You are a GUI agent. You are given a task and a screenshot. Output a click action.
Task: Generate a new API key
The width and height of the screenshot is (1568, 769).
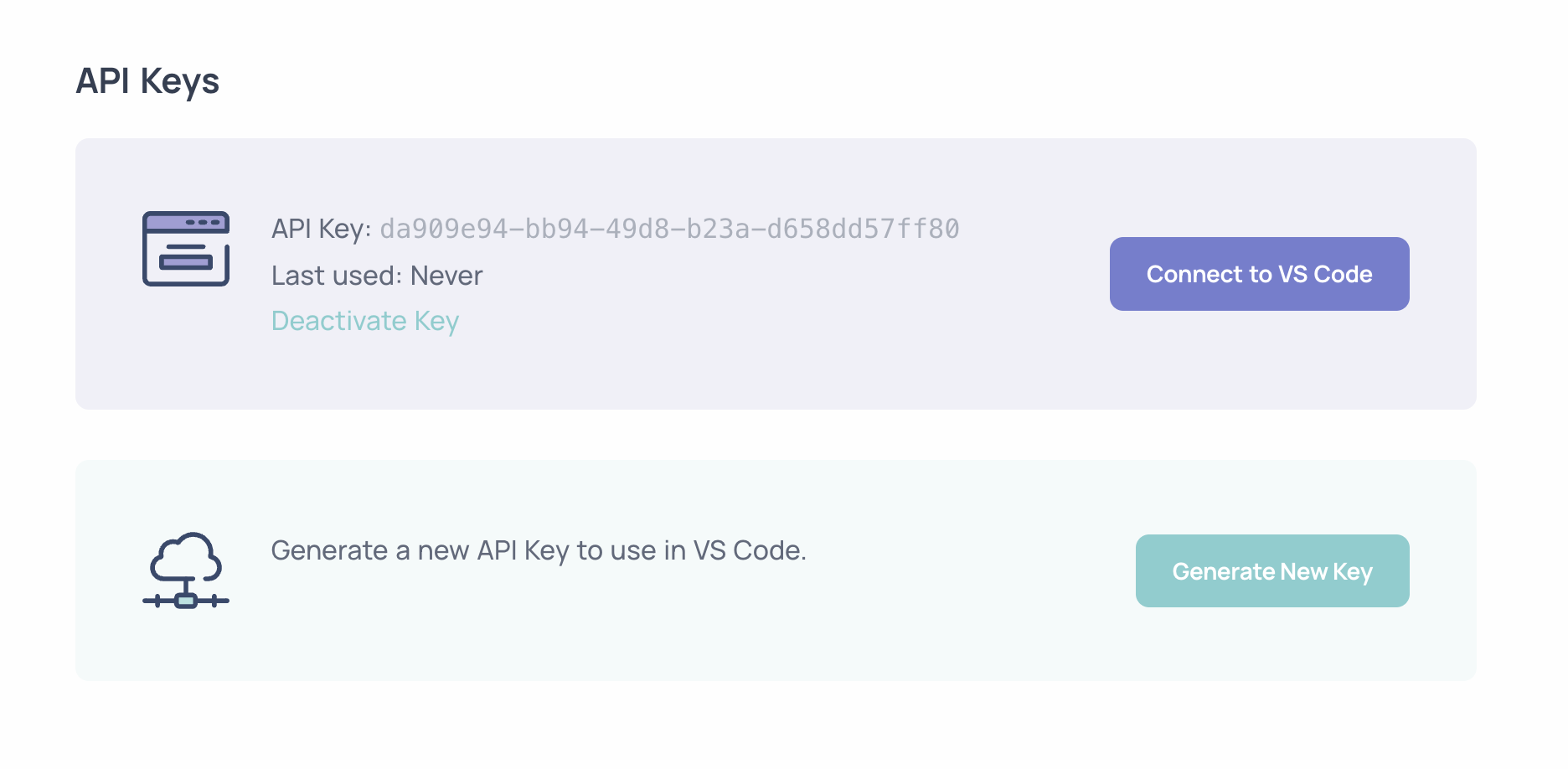pyautogui.click(x=1272, y=571)
